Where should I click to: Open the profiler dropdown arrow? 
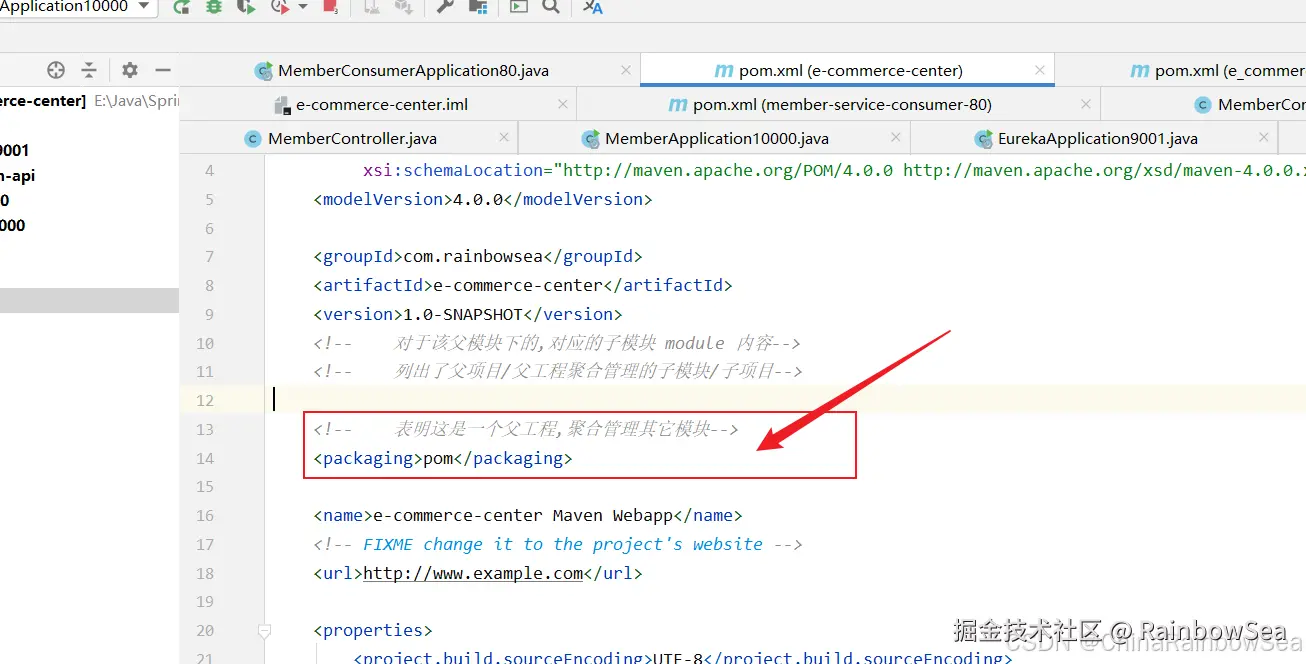(x=303, y=7)
